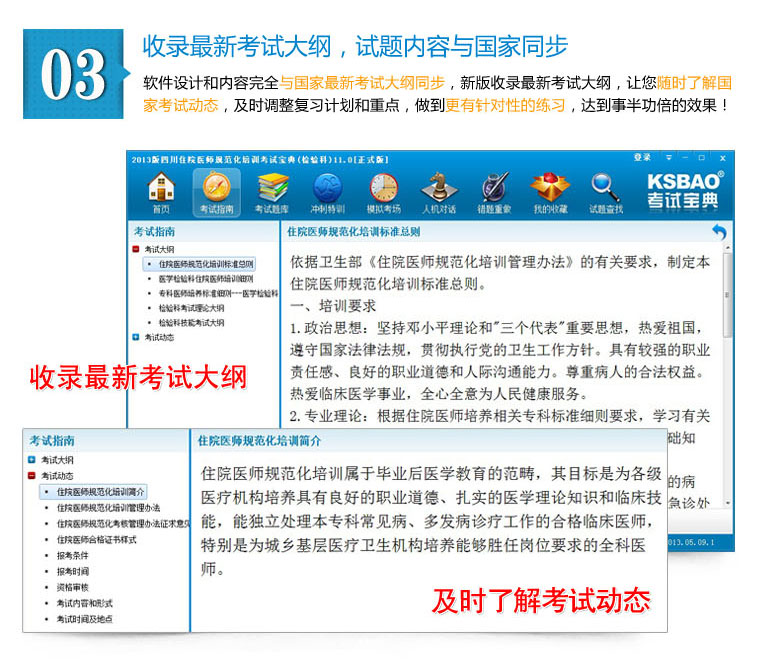Viewport: 780px width, 671px height.
Task: Select 医学检验科住院医师培训细则 tree item
Action: 205,279
